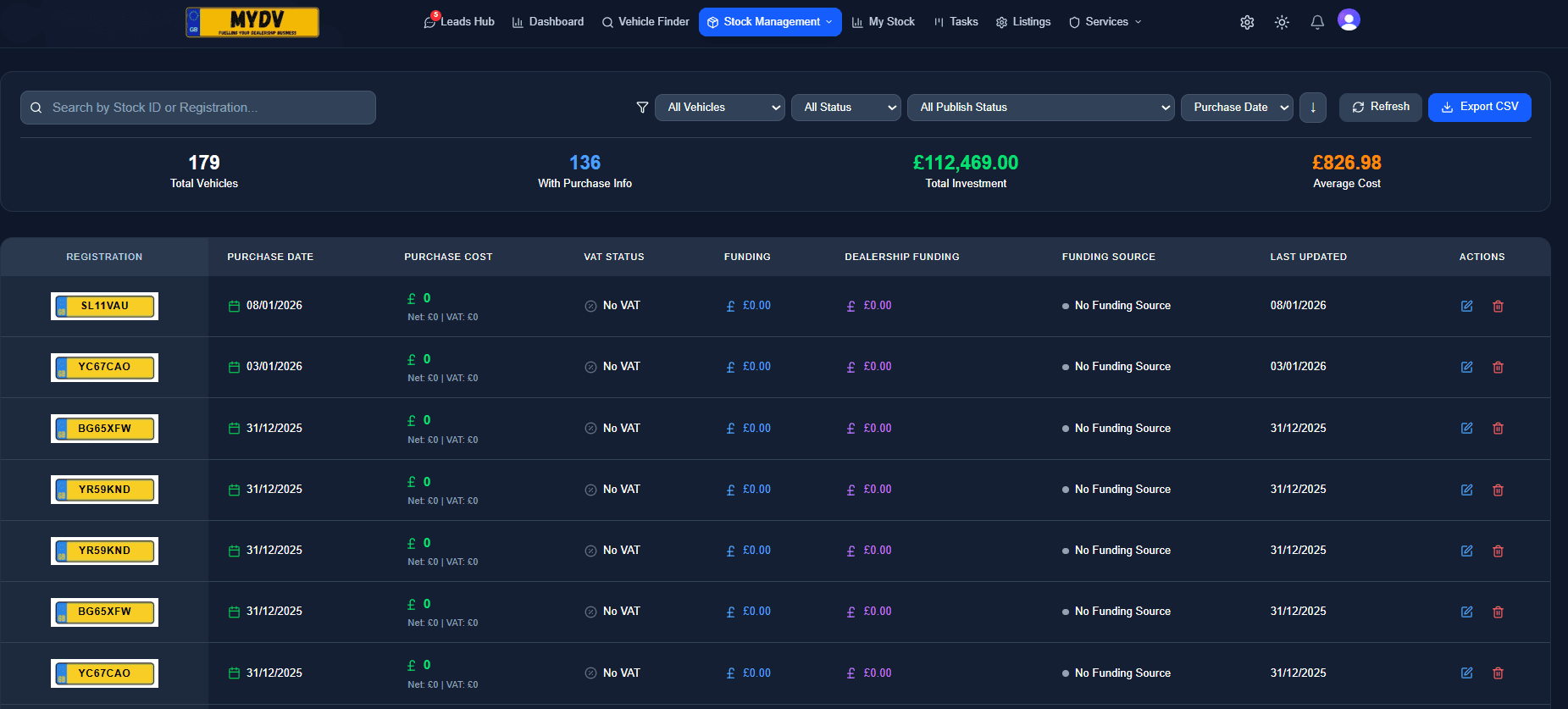Click £112,469.00 Total Investment stat
The image size is (1568, 709).
tap(966, 171)
